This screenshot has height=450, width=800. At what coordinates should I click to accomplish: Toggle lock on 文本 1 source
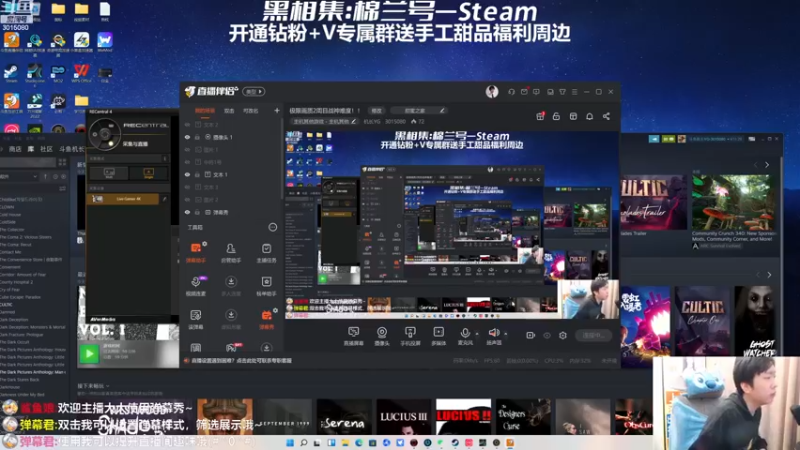click(197, 174)
